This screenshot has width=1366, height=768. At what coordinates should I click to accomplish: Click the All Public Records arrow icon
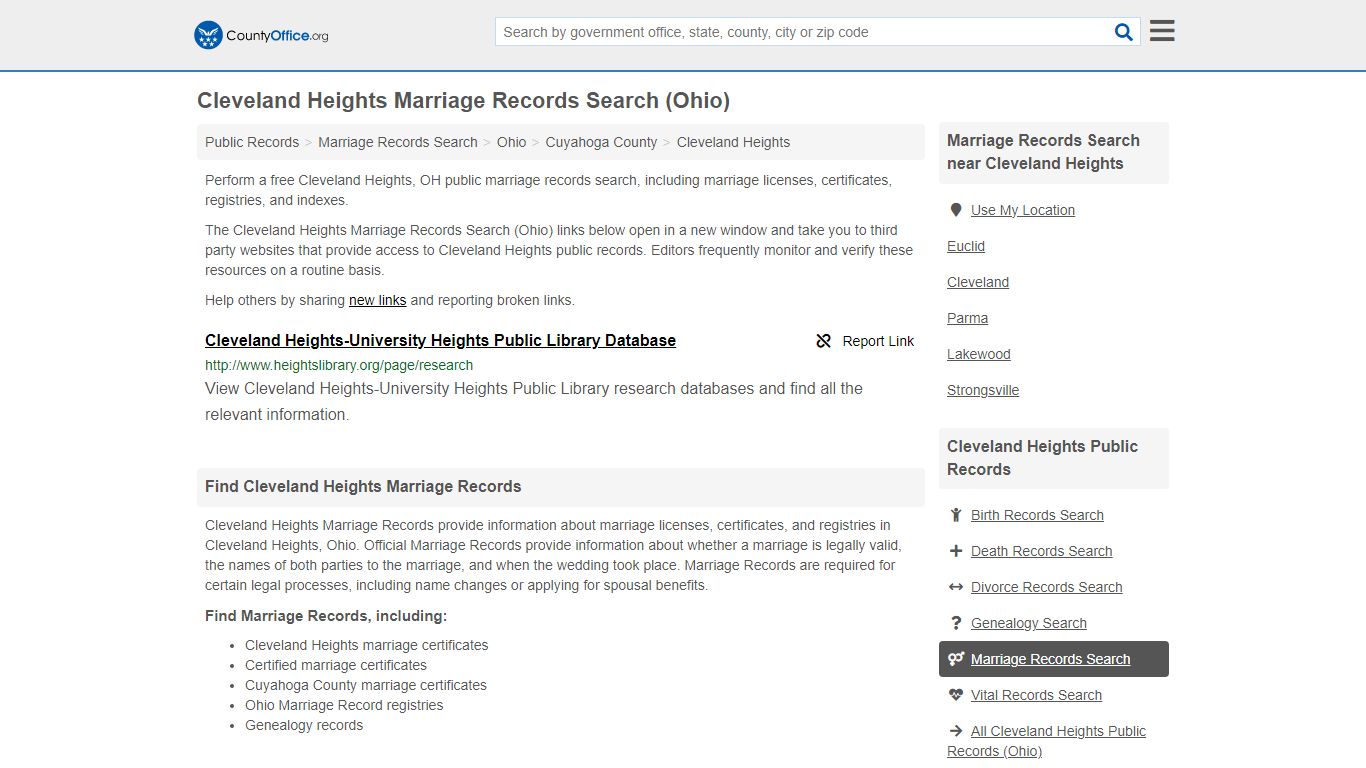[956, 731]
